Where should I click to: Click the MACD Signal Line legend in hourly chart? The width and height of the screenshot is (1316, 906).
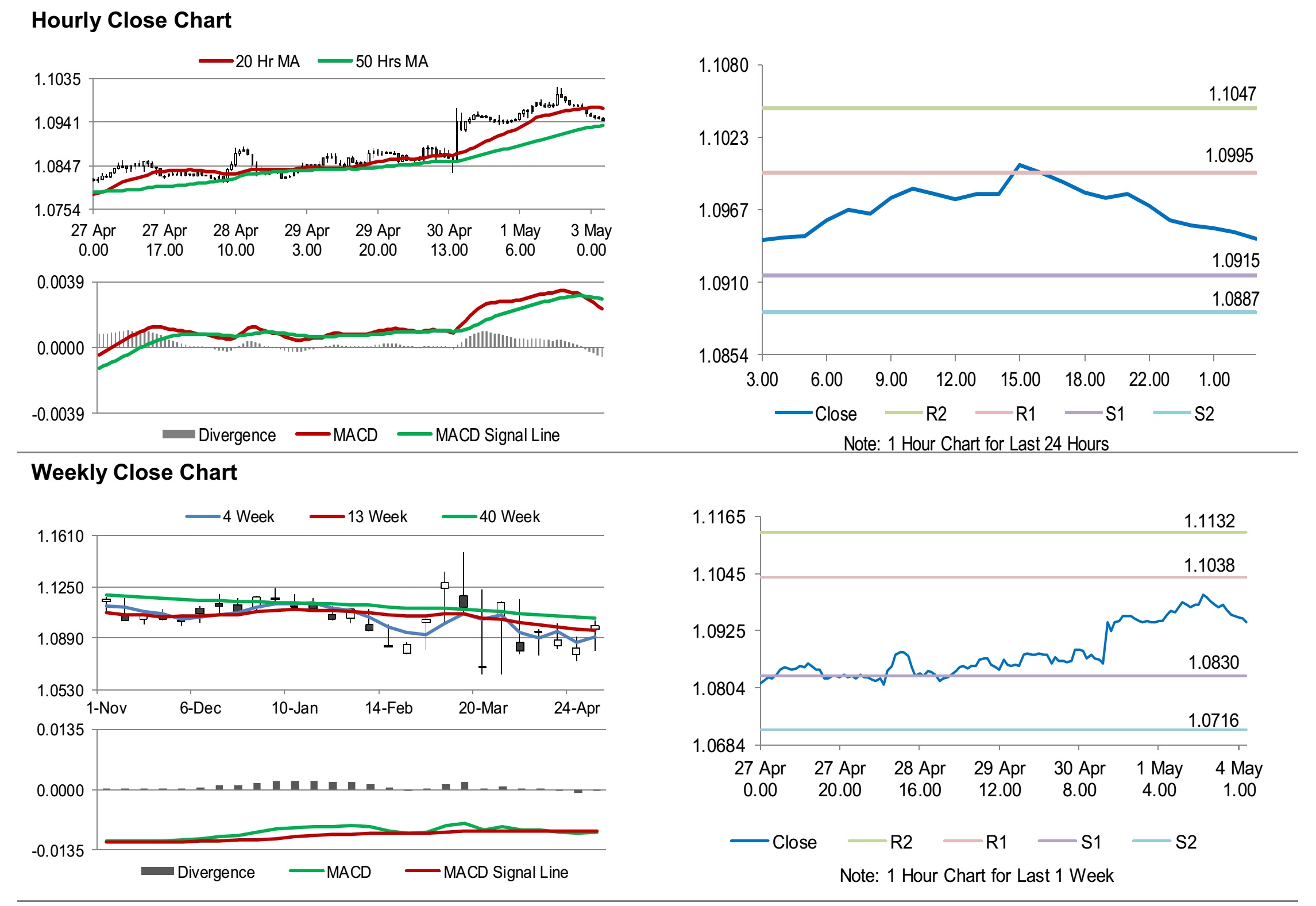[x=497, y=435]
